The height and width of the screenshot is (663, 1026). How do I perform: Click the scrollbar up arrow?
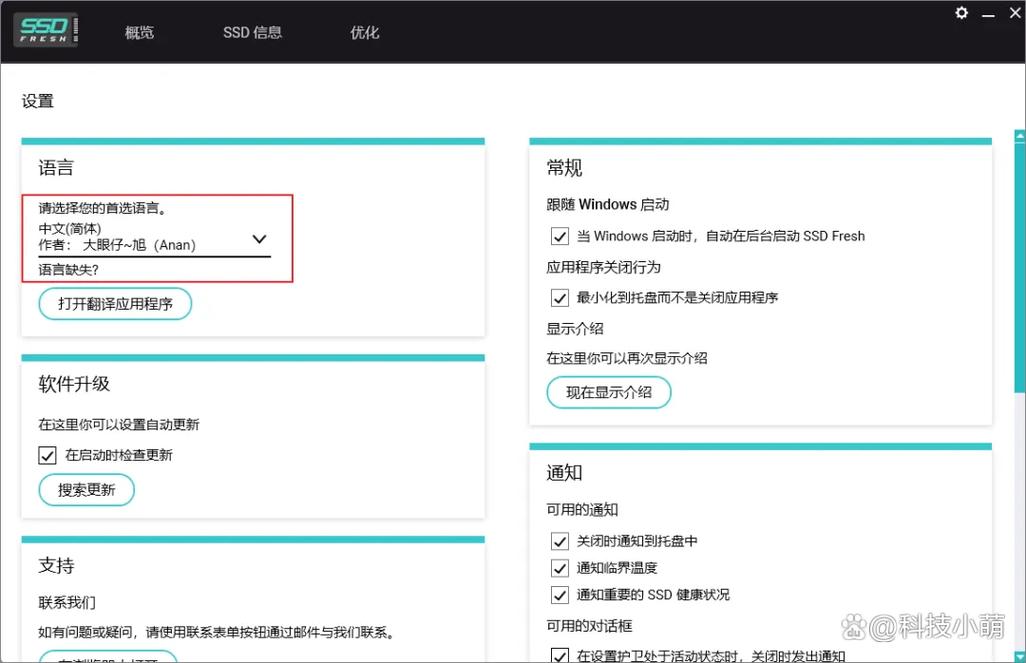pos(1019,135)
